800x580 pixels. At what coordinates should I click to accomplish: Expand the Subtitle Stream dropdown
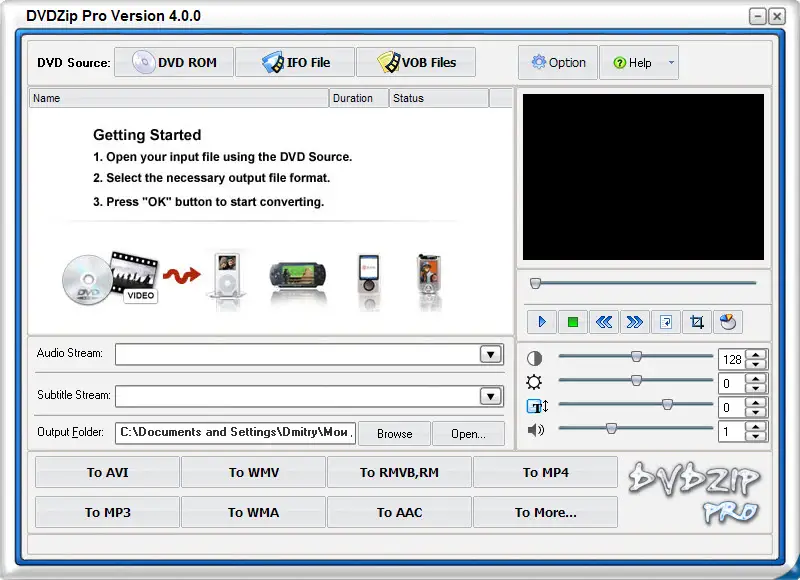(490, 396)
